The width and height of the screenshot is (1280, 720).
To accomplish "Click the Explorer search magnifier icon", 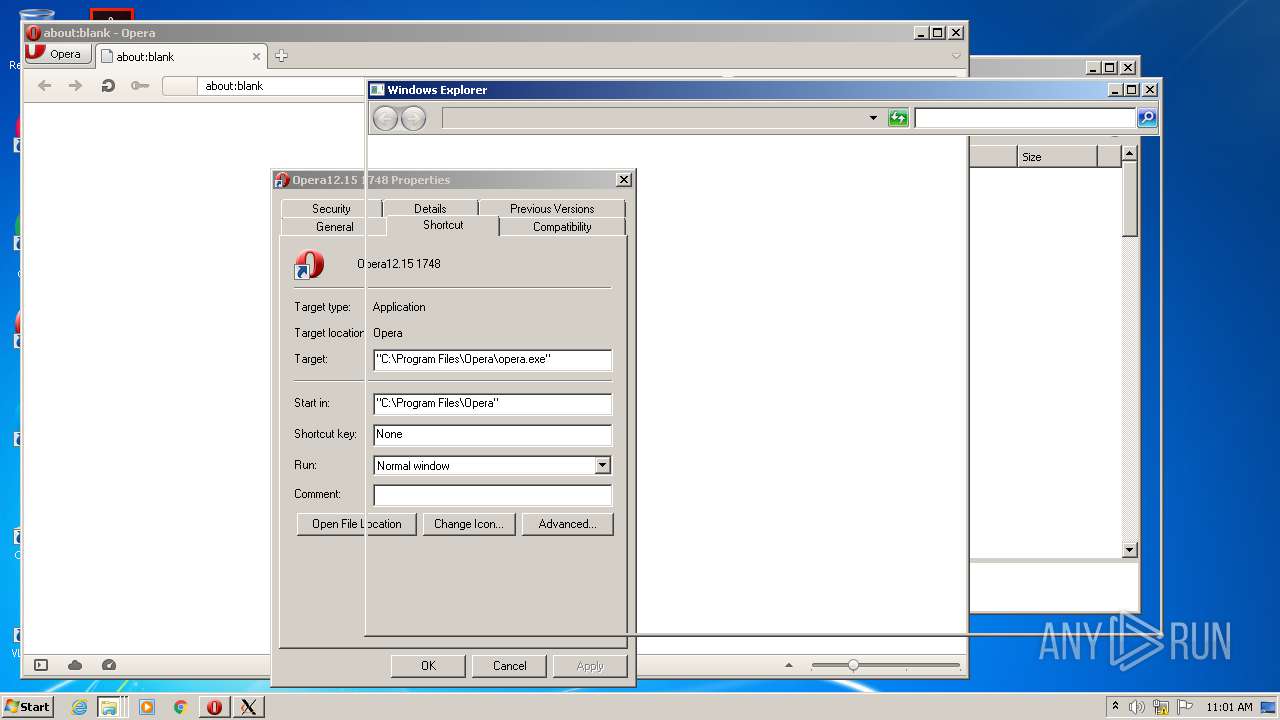I will tap(1147, 118).
